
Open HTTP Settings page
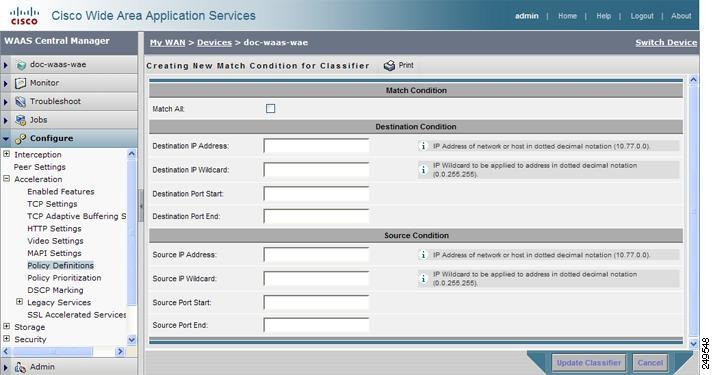54,228
